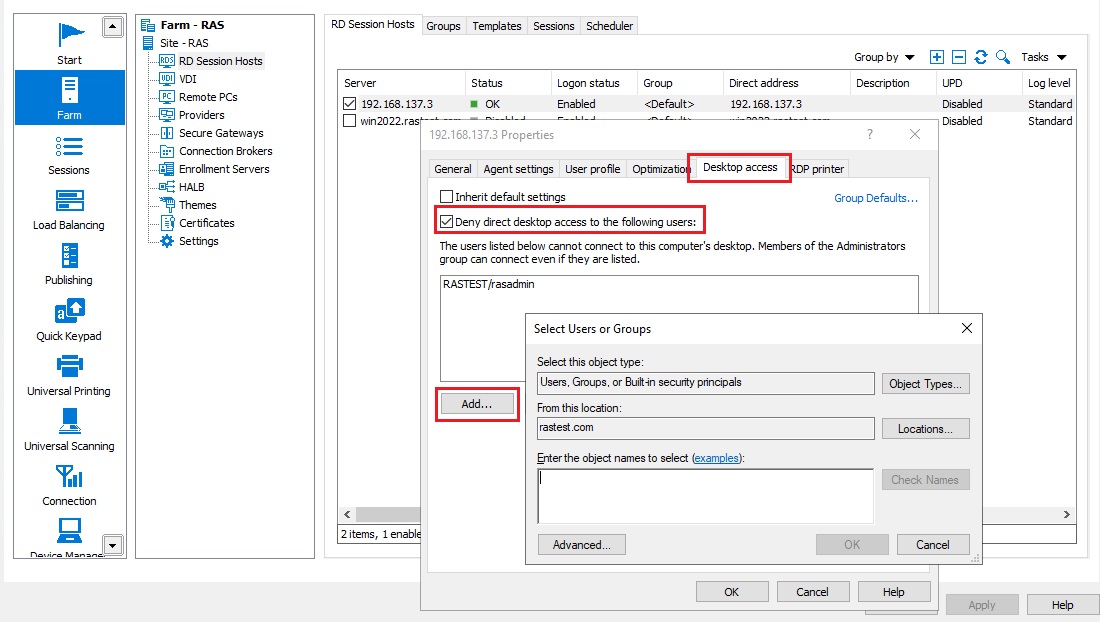Uncheck Deny direct desktop access checkbox

446,222
